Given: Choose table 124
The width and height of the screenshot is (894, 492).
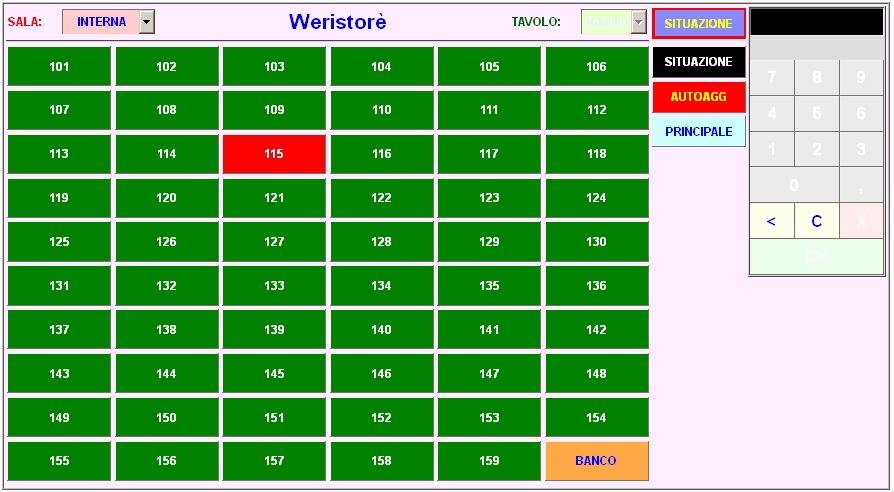Looking at the screenshot, I should point(596,198).
